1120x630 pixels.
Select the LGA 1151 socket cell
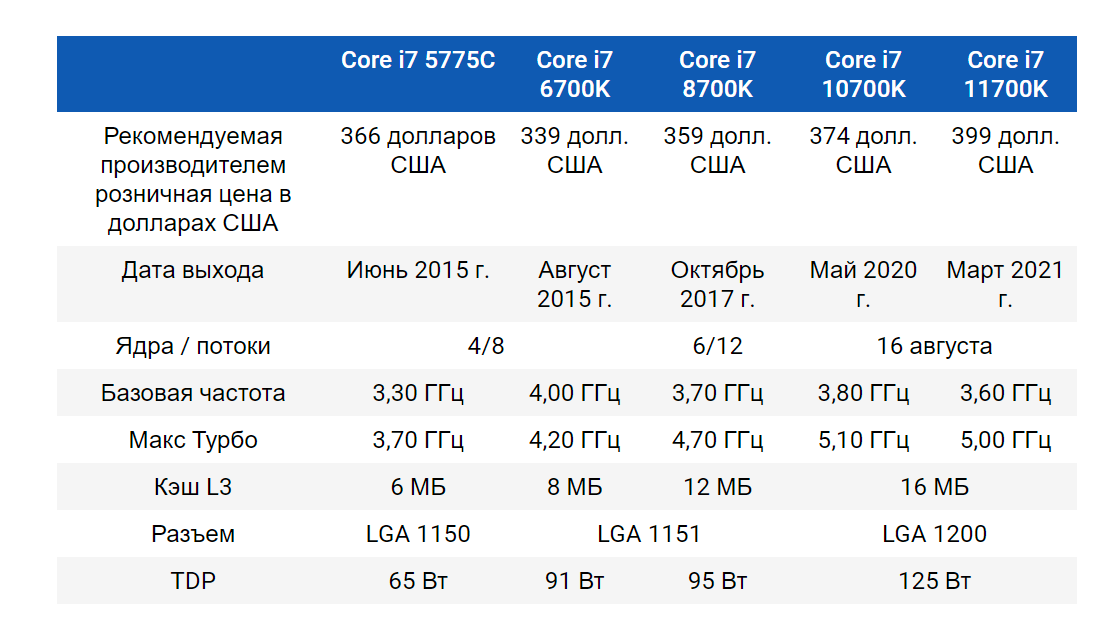[x=649, y=534]
